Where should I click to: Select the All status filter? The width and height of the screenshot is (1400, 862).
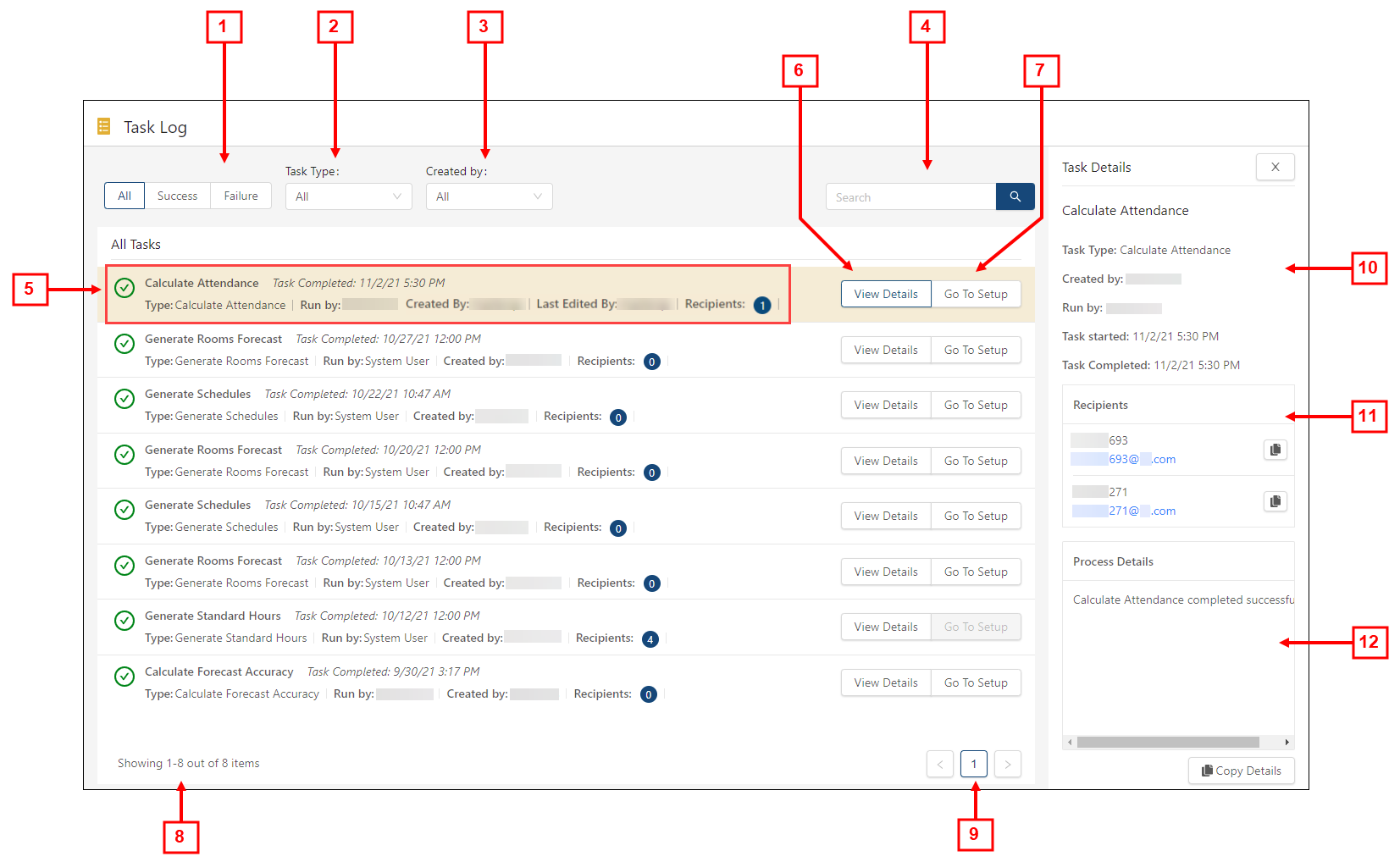pyautogui.click(x=125, y=196)
